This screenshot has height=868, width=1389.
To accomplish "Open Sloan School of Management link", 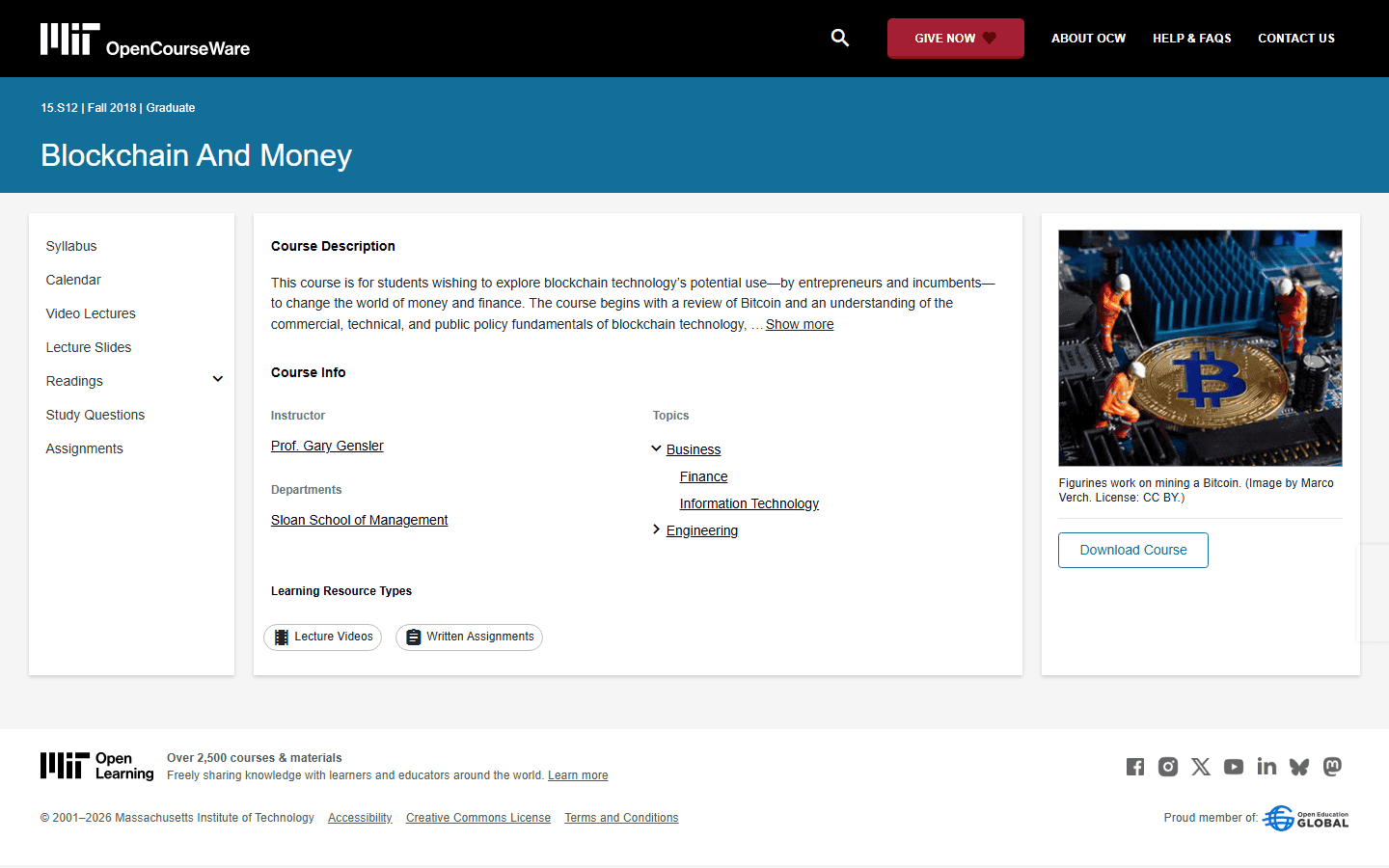I will click(360, 520).
